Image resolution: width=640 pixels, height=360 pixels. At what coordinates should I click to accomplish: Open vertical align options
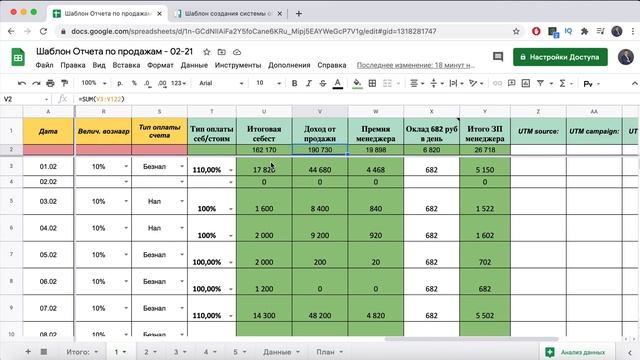436,83
